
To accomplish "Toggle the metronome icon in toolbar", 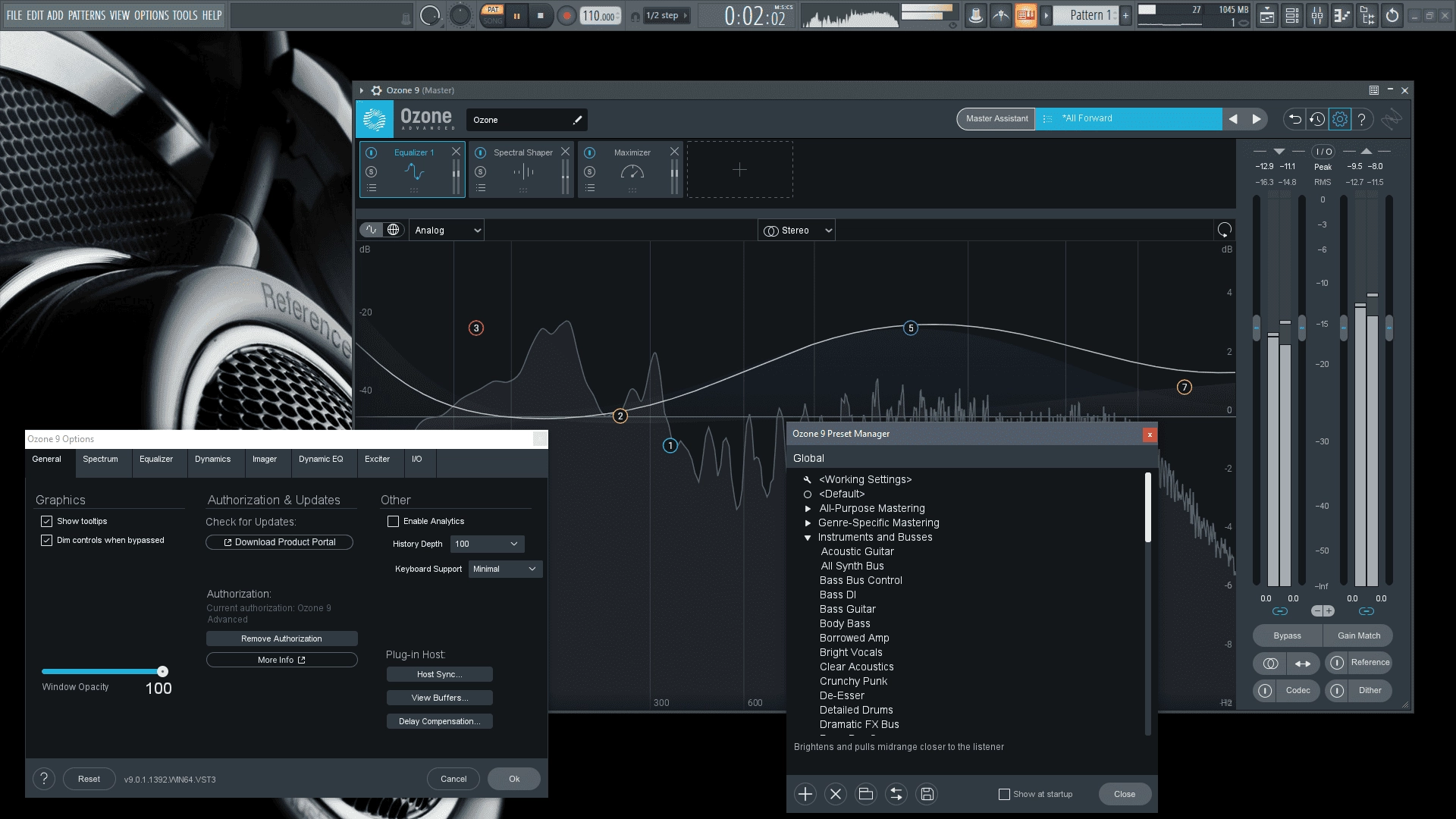I will point(1001,15).
